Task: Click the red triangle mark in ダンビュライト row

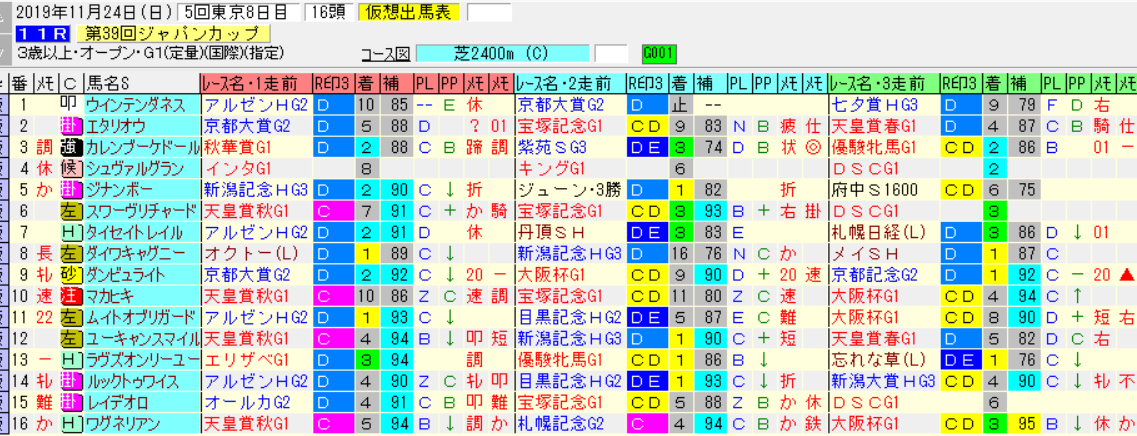Action: point(1127,275)
